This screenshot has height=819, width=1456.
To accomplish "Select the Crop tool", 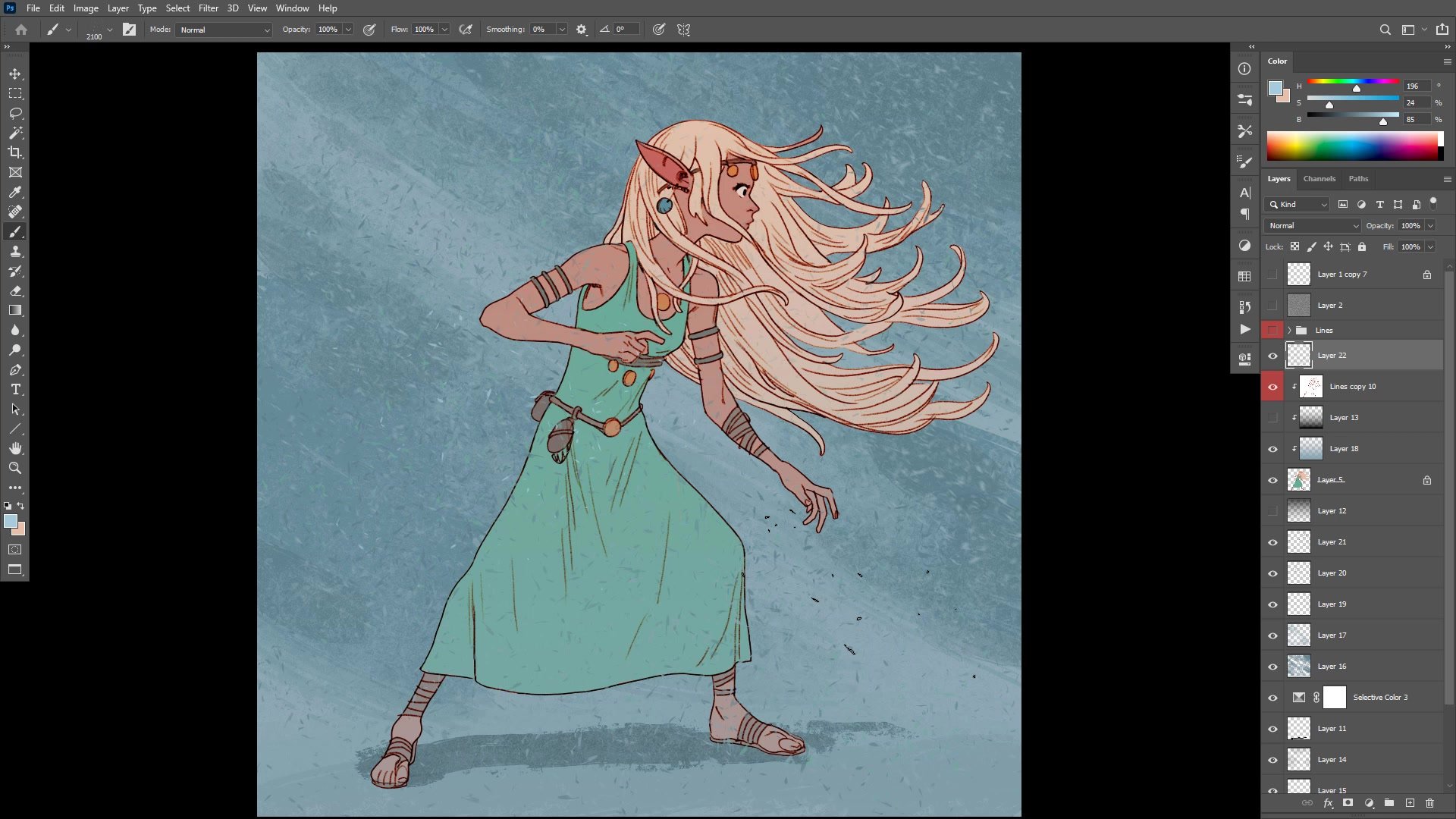I will [x=15, y=152].
